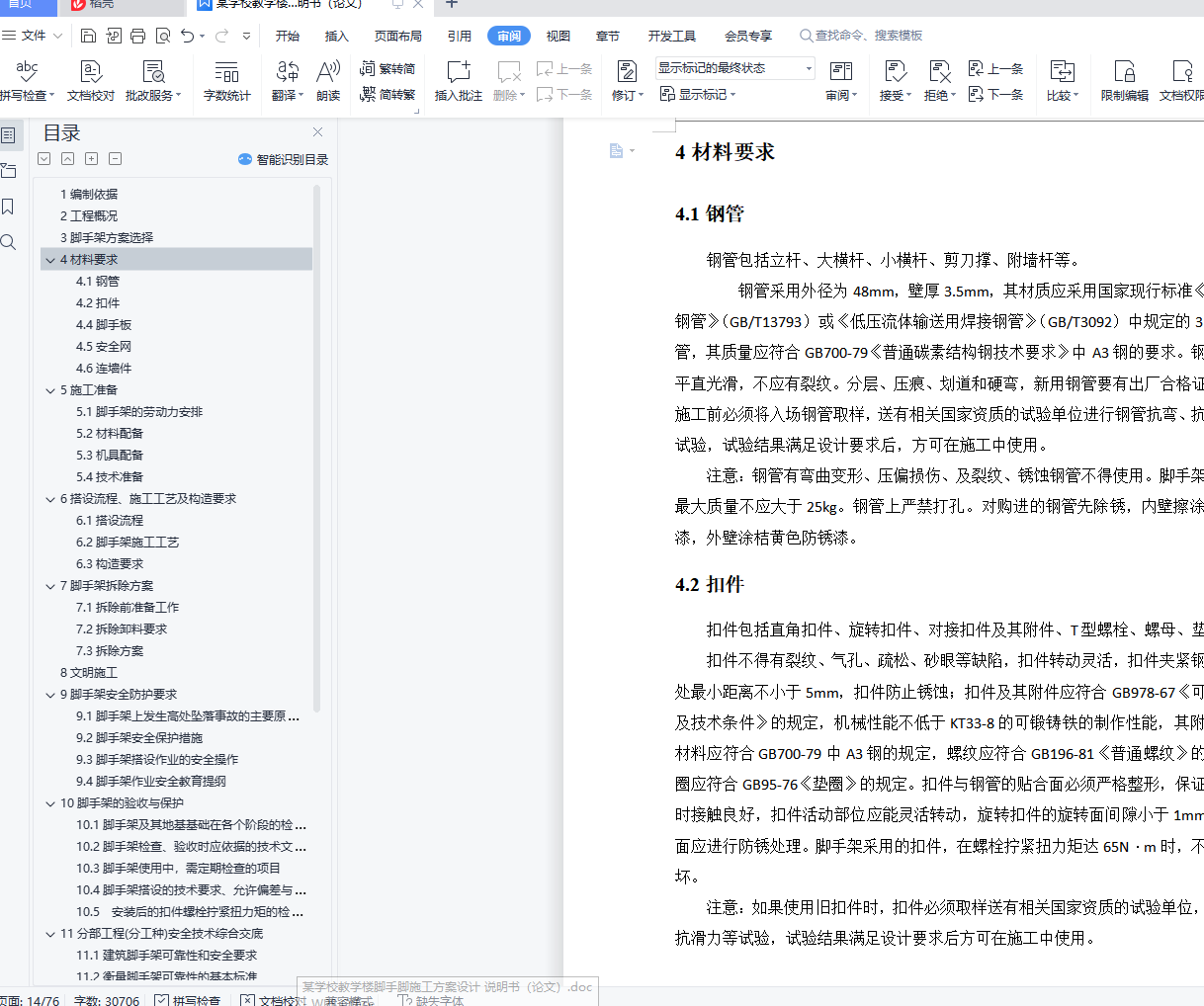Click the 智能识别目录 link

click(x=284, y=159)
